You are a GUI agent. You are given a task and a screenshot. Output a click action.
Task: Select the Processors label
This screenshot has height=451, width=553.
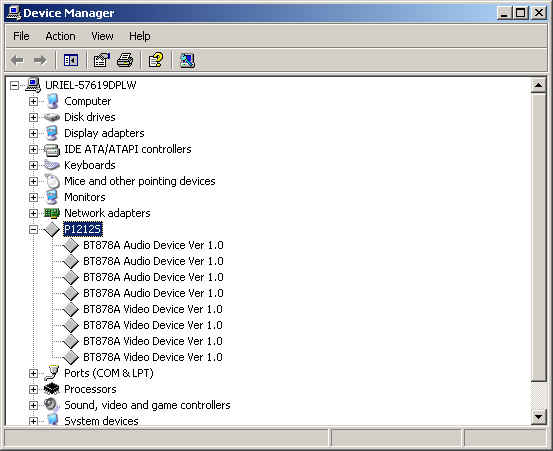coord(90,389)
